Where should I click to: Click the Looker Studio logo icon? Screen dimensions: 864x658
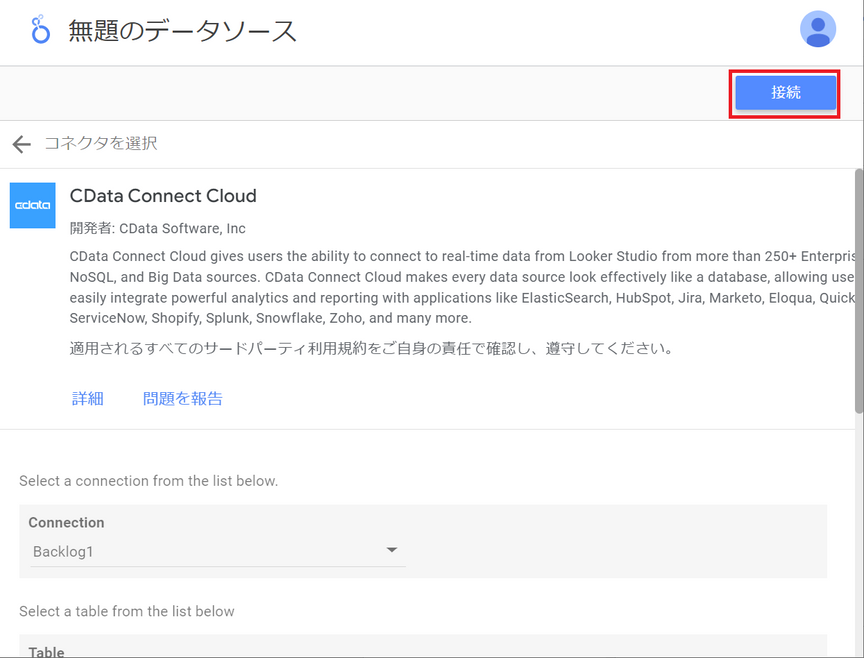40,30
